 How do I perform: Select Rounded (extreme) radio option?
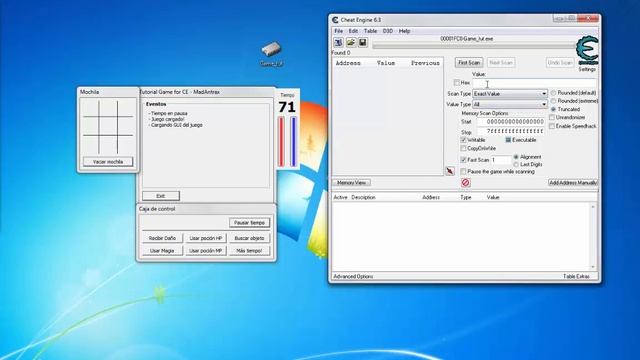[553, 101]
